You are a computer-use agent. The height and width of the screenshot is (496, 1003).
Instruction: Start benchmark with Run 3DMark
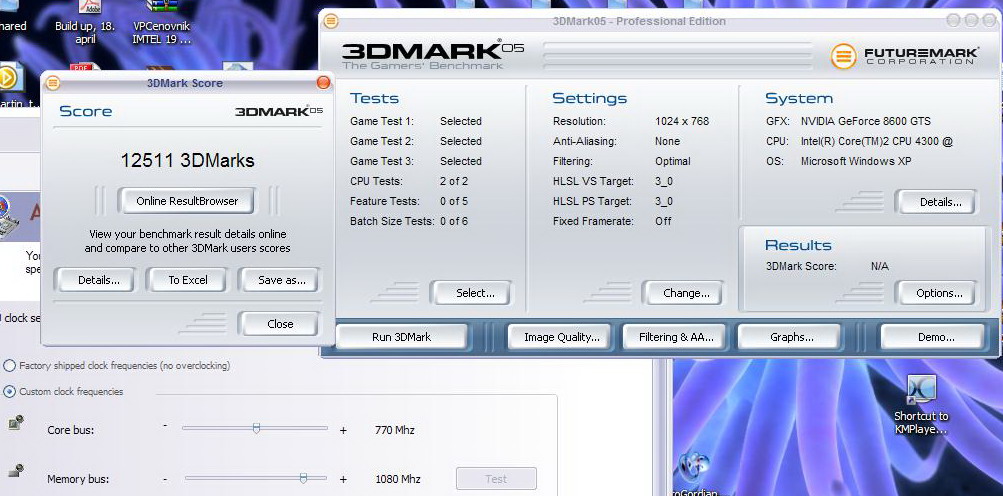click(402, 337)
